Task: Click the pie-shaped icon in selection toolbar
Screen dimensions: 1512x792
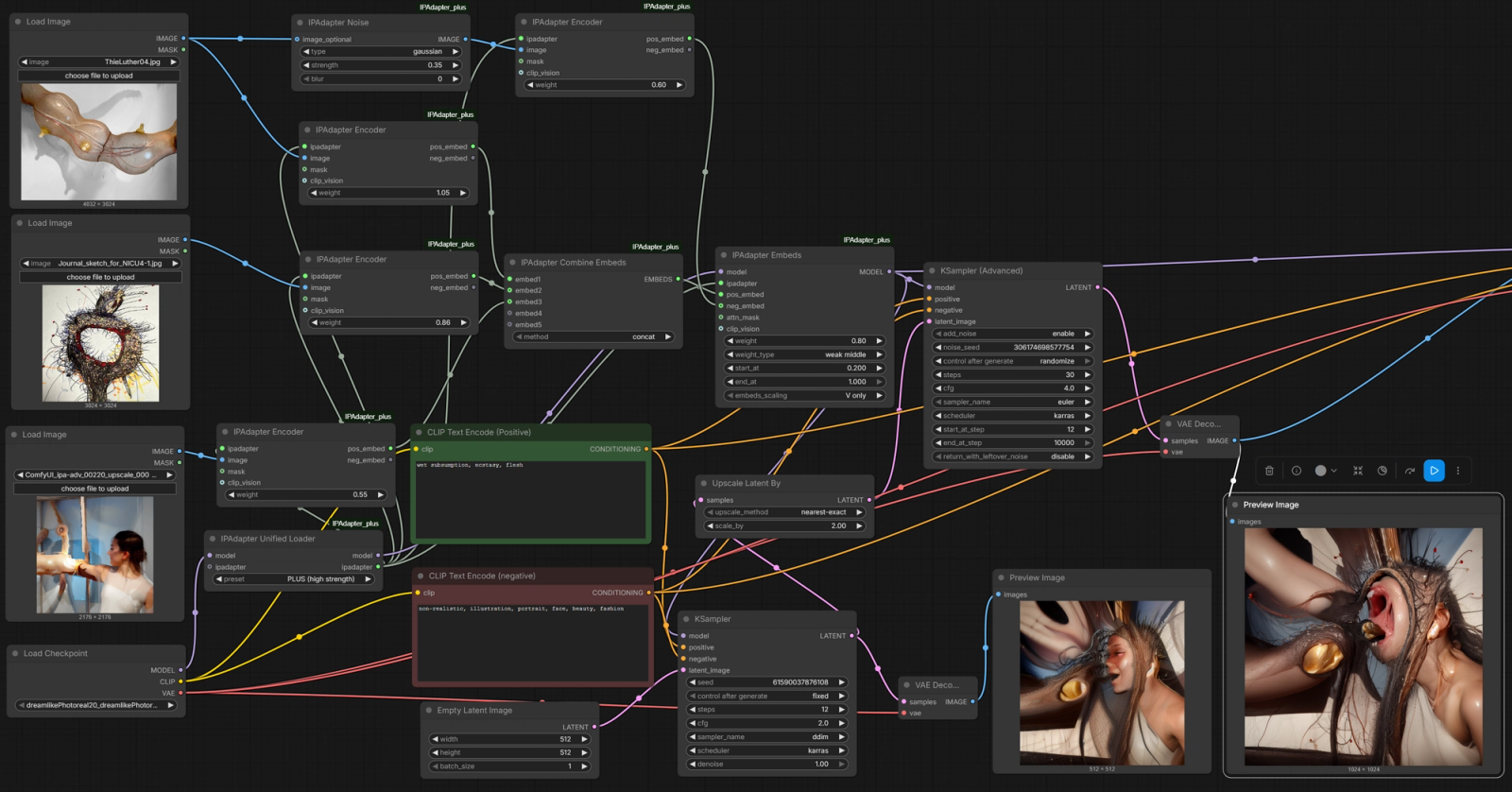Action: (1383, 471)
